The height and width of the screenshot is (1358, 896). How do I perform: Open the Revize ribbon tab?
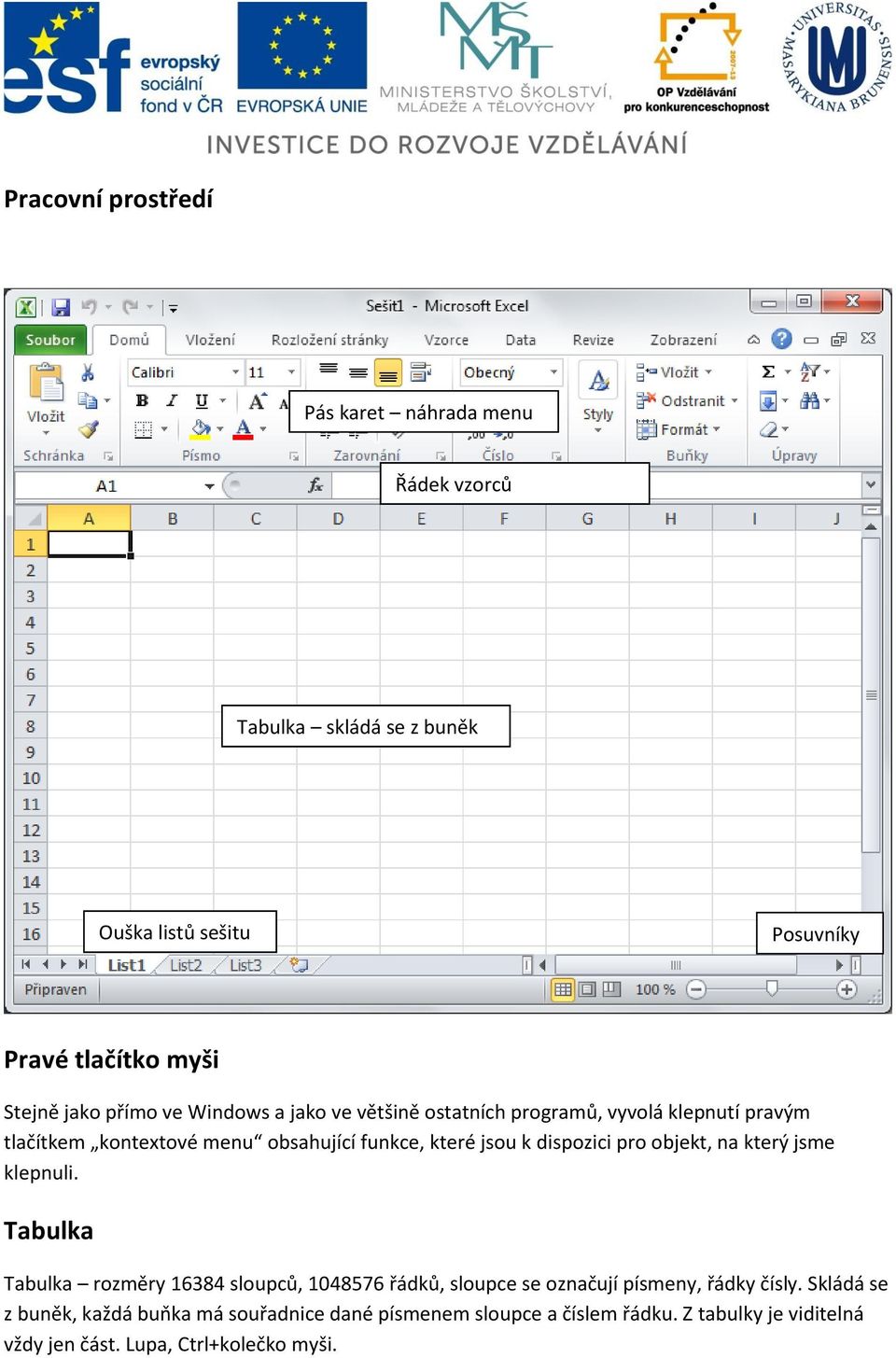(x=594, y=340)
